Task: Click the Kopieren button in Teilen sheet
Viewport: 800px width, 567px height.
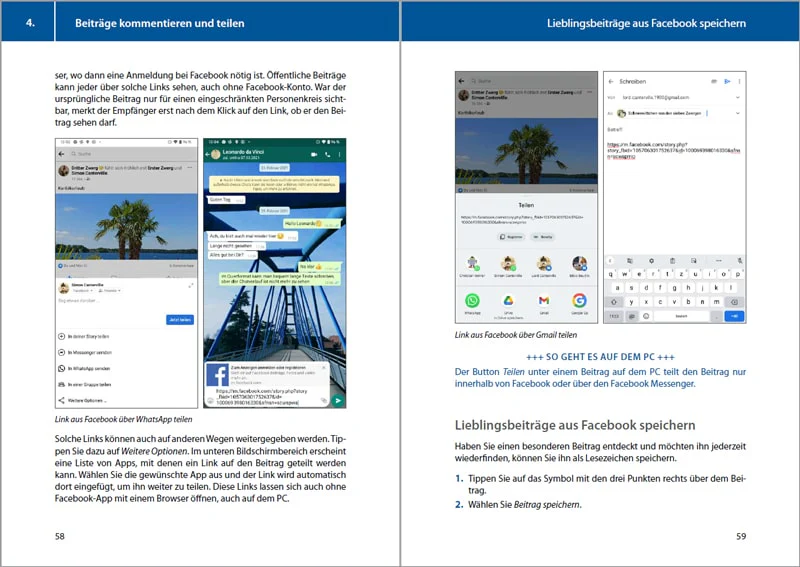Action: tap(511, 237)
